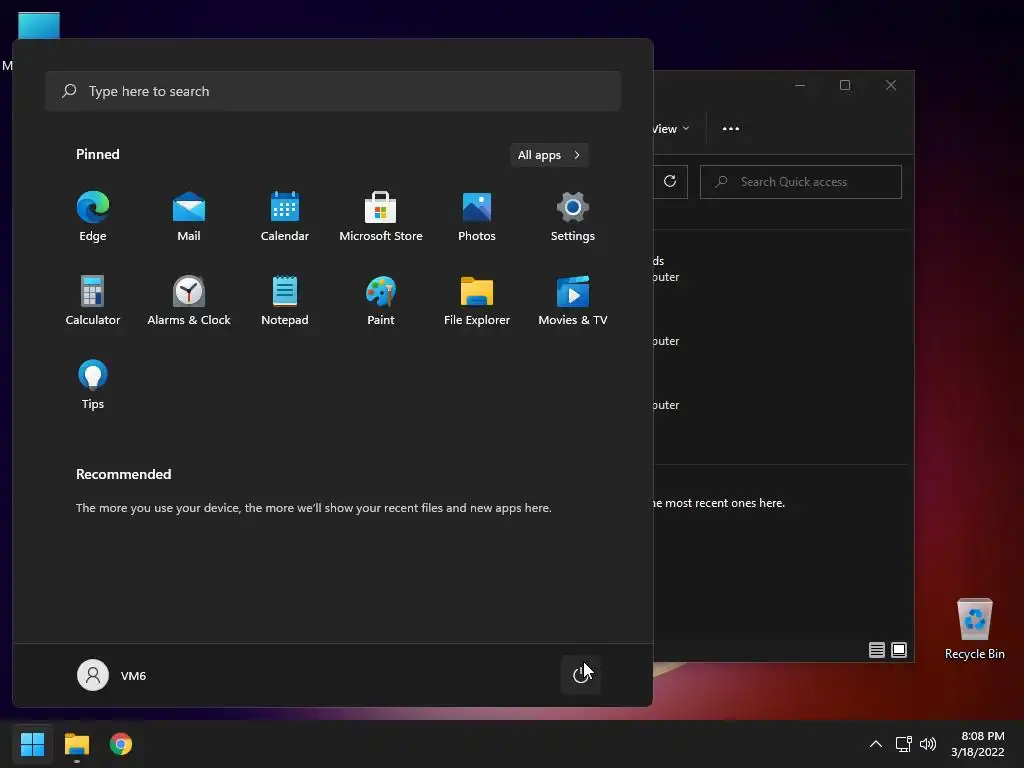
Task: Open the Calculator app
Action: (93, 300)
